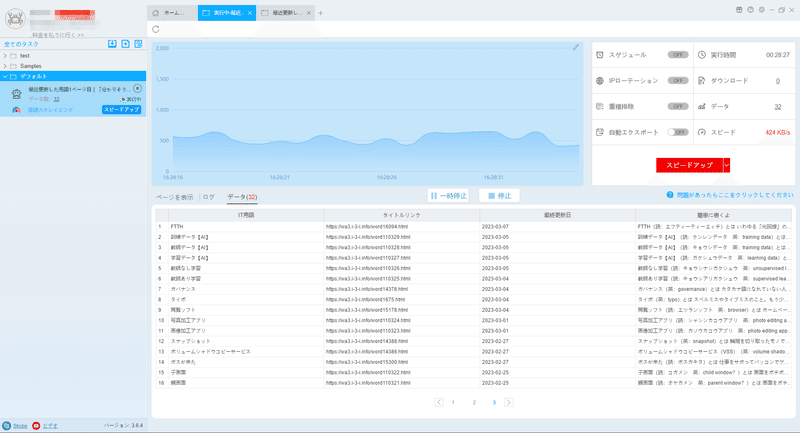Click the 最終更新日 column header

(557, 215)
